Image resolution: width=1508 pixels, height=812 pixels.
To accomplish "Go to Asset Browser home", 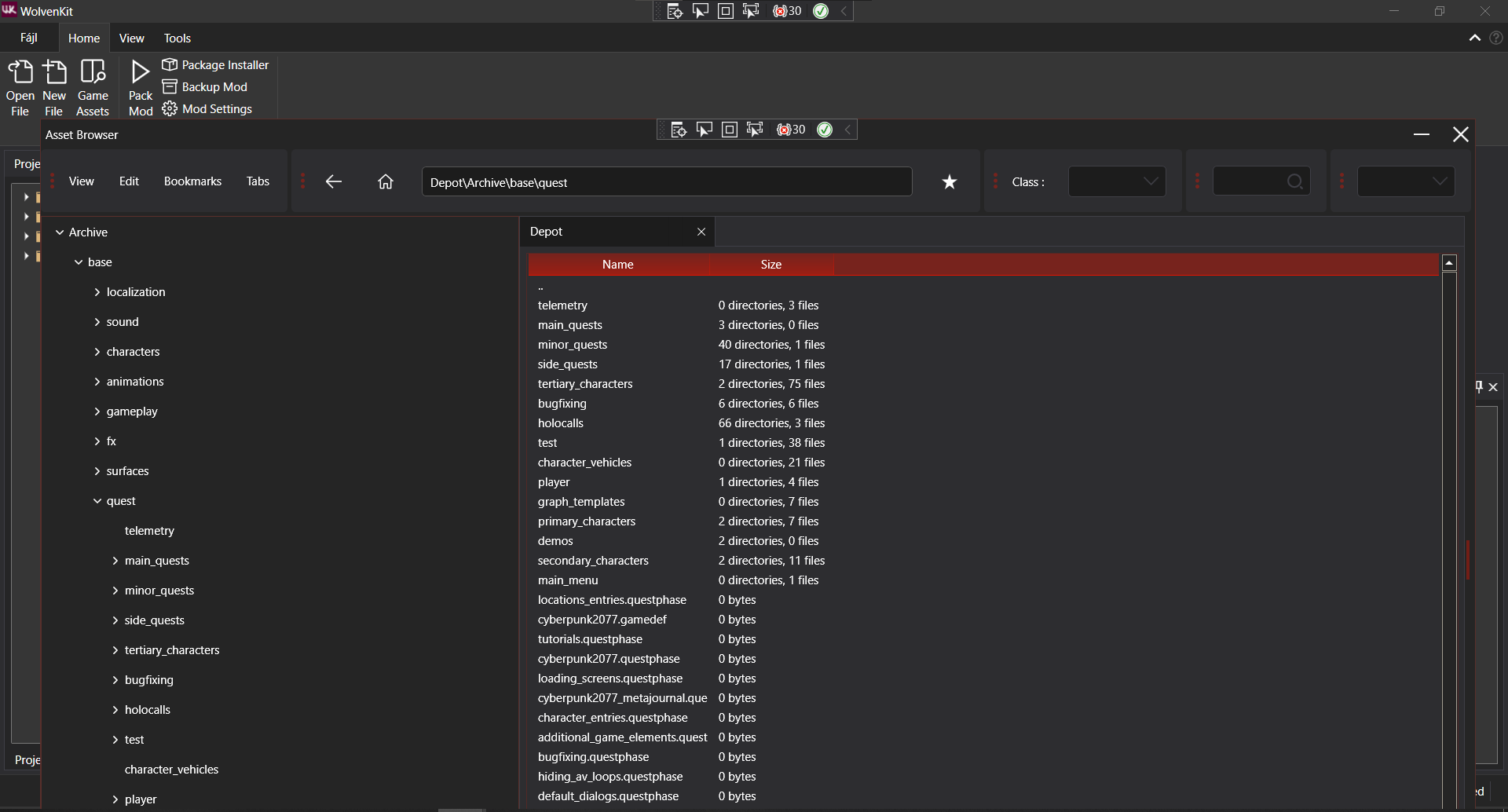I will coord(386,181).
